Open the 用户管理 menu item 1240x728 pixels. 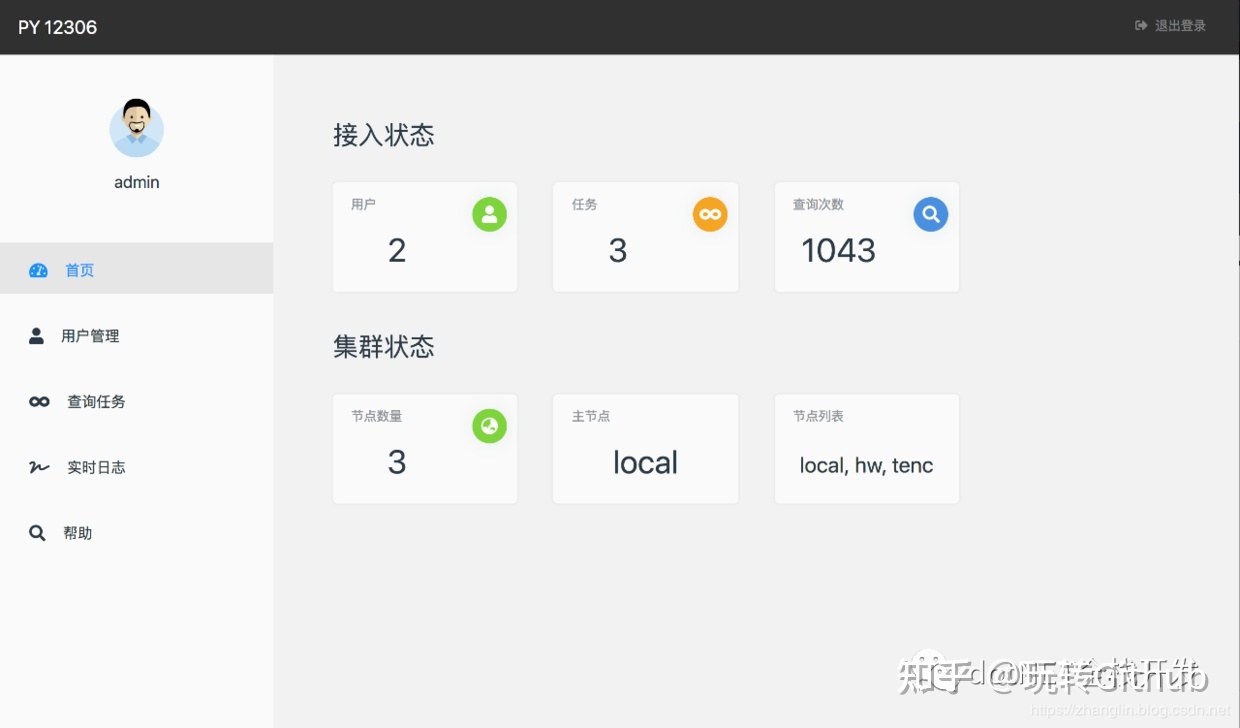click(x=136, y=336)
